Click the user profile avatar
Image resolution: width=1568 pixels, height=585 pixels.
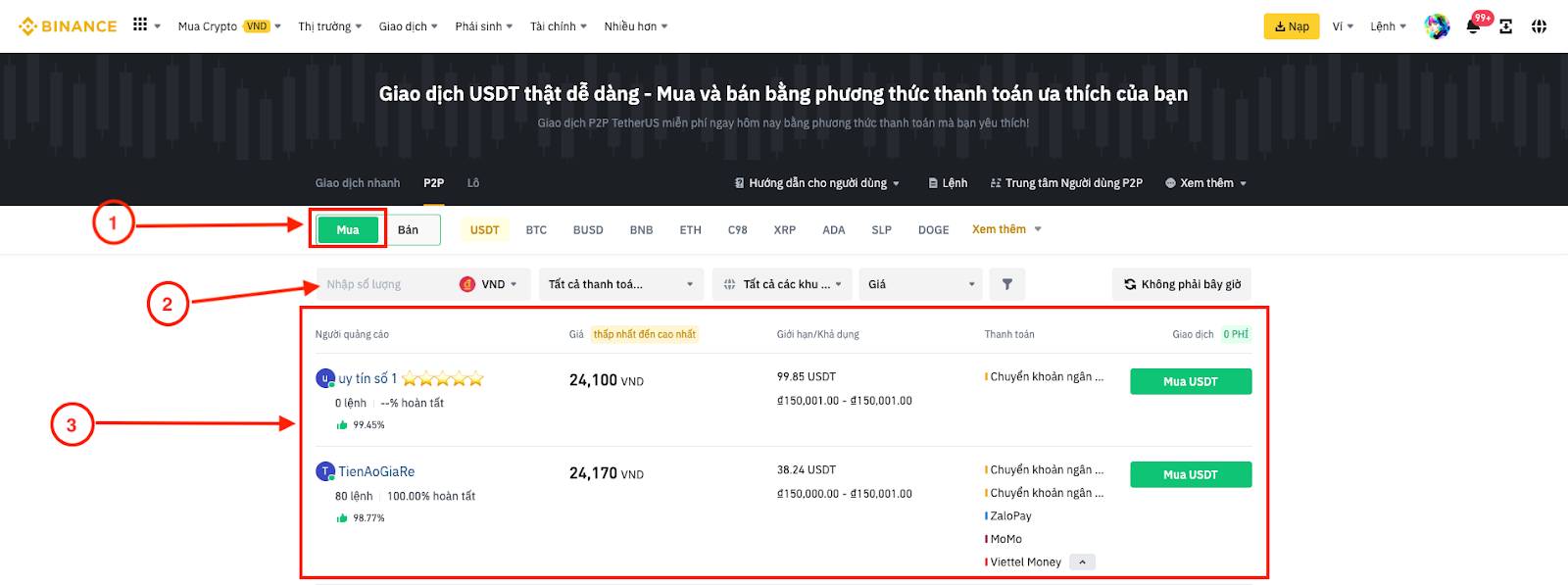pyautogui.click(x=1437, y=26)
